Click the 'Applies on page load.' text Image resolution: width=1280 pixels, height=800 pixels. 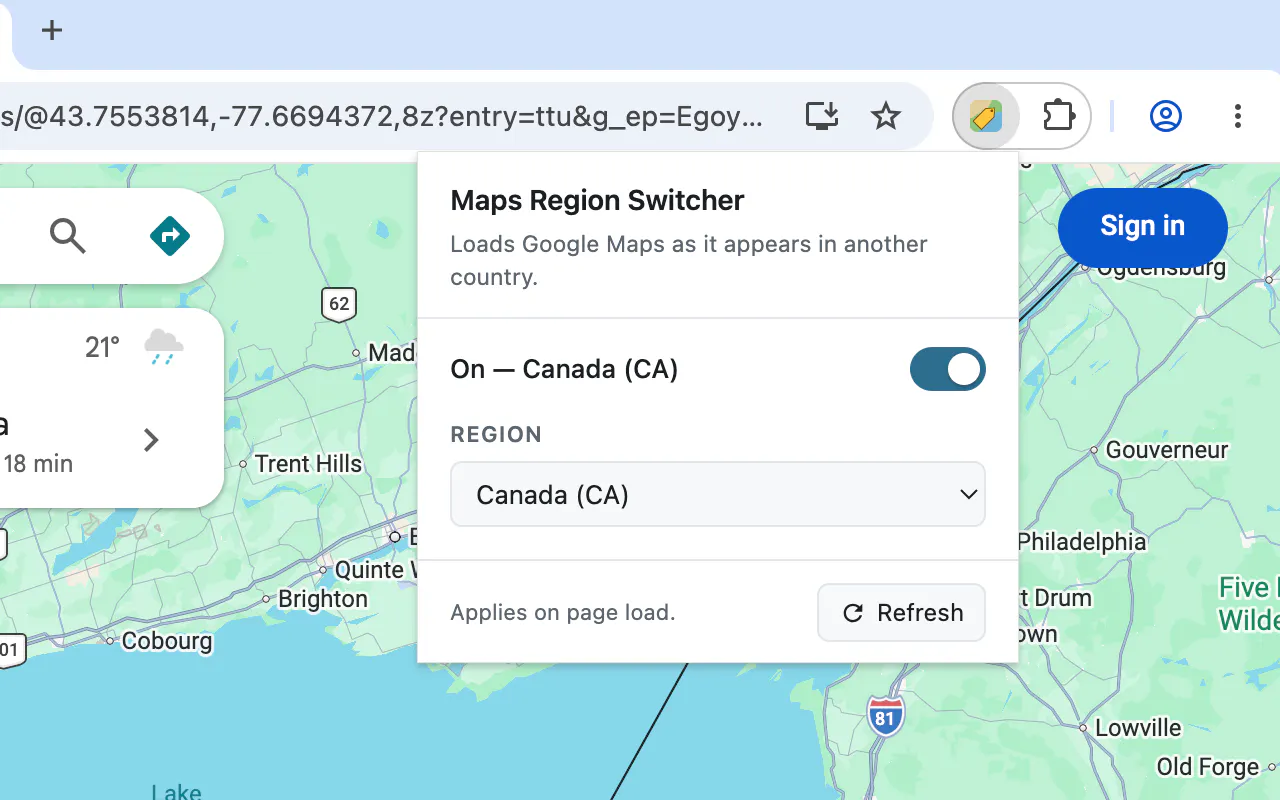tap(563, 612)
